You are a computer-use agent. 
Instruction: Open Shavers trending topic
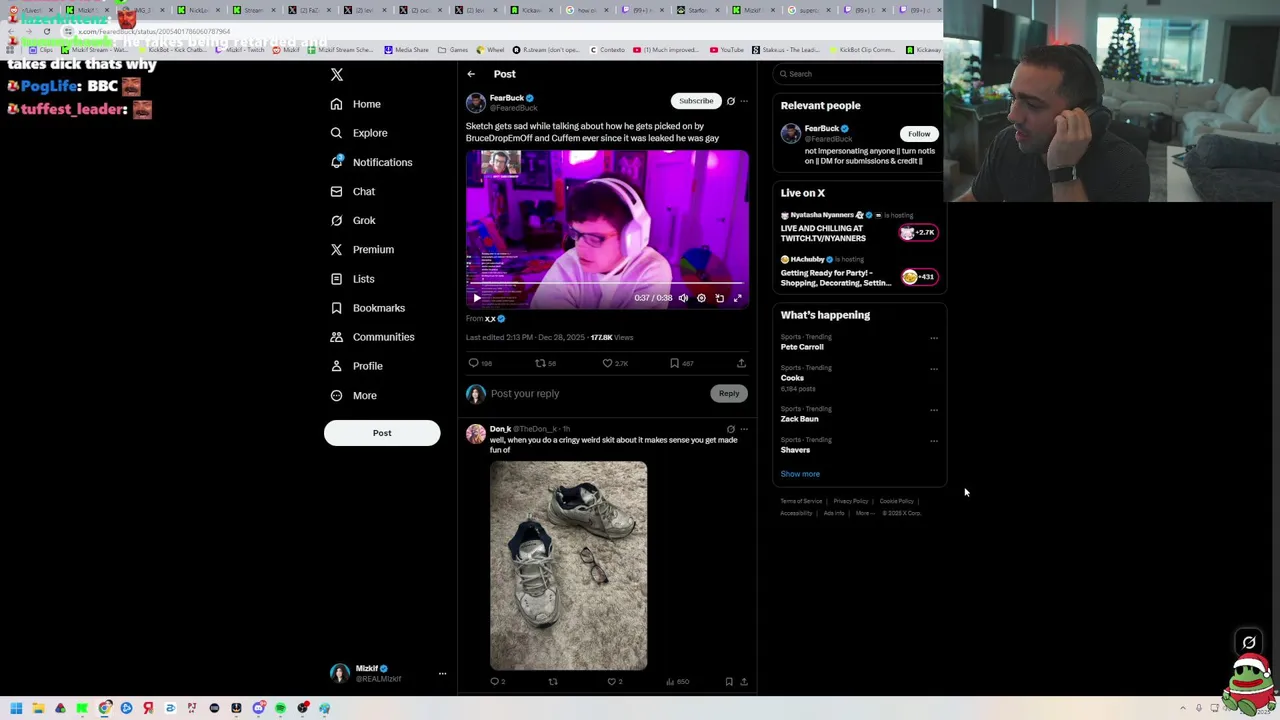point(795,450)
